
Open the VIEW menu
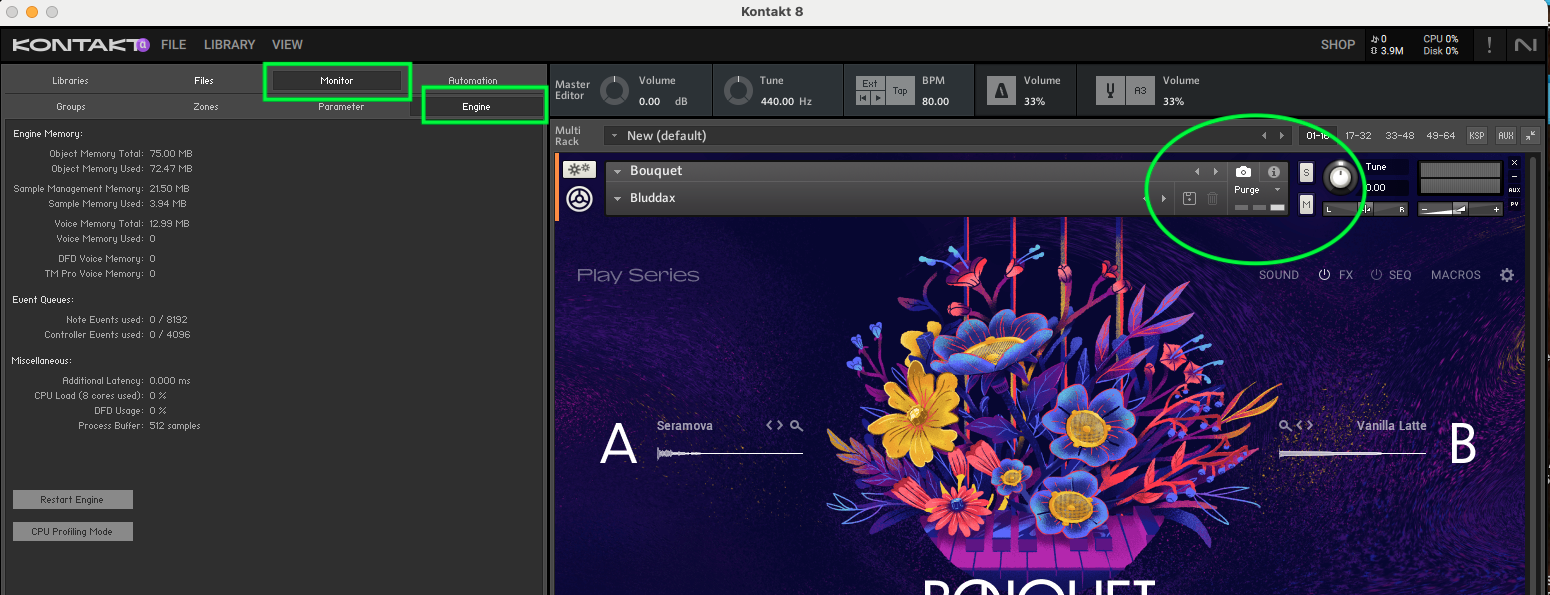(x=287, y=44)
